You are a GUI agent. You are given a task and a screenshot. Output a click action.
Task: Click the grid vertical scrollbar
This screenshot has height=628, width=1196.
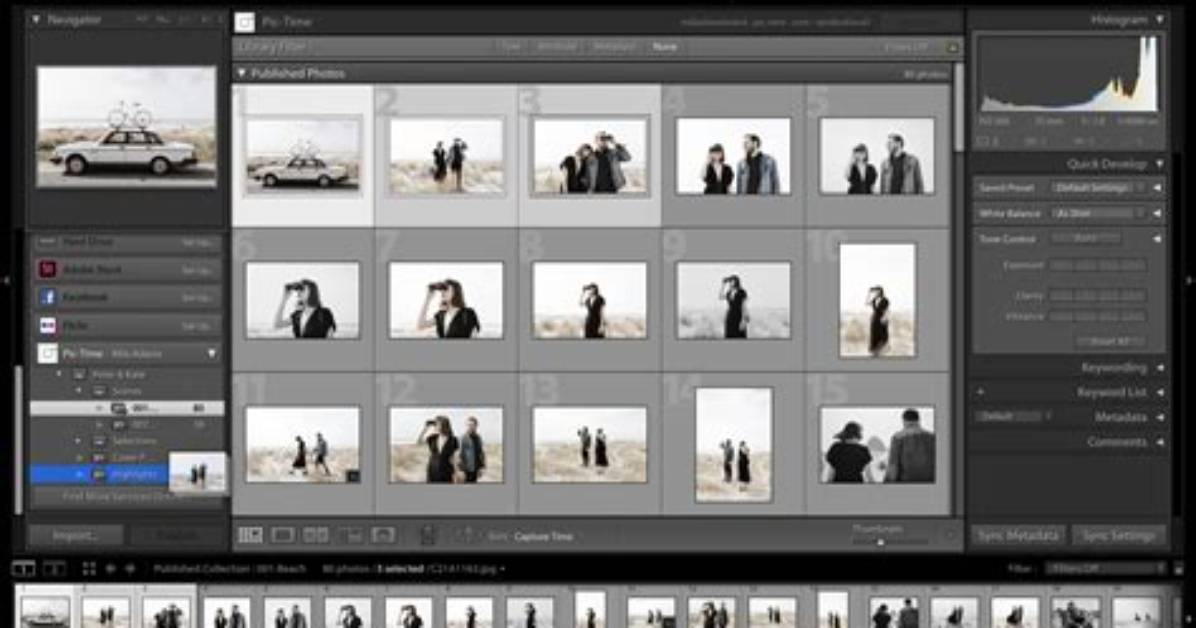959,107
